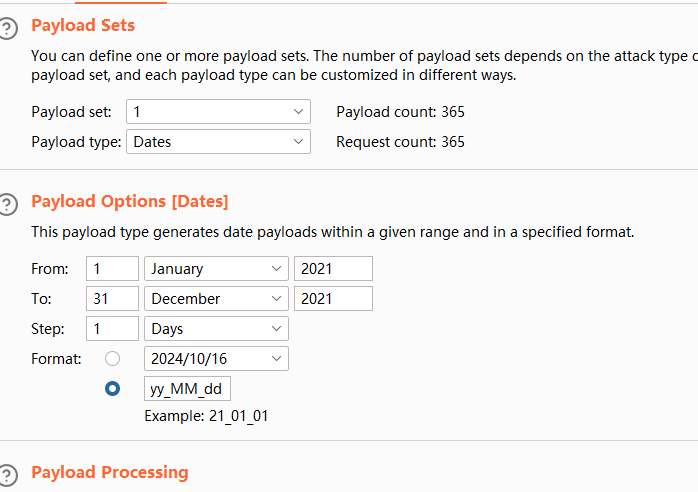Click the To day 31 field
Screen dimensions: 698x492
tap(112, 299)
